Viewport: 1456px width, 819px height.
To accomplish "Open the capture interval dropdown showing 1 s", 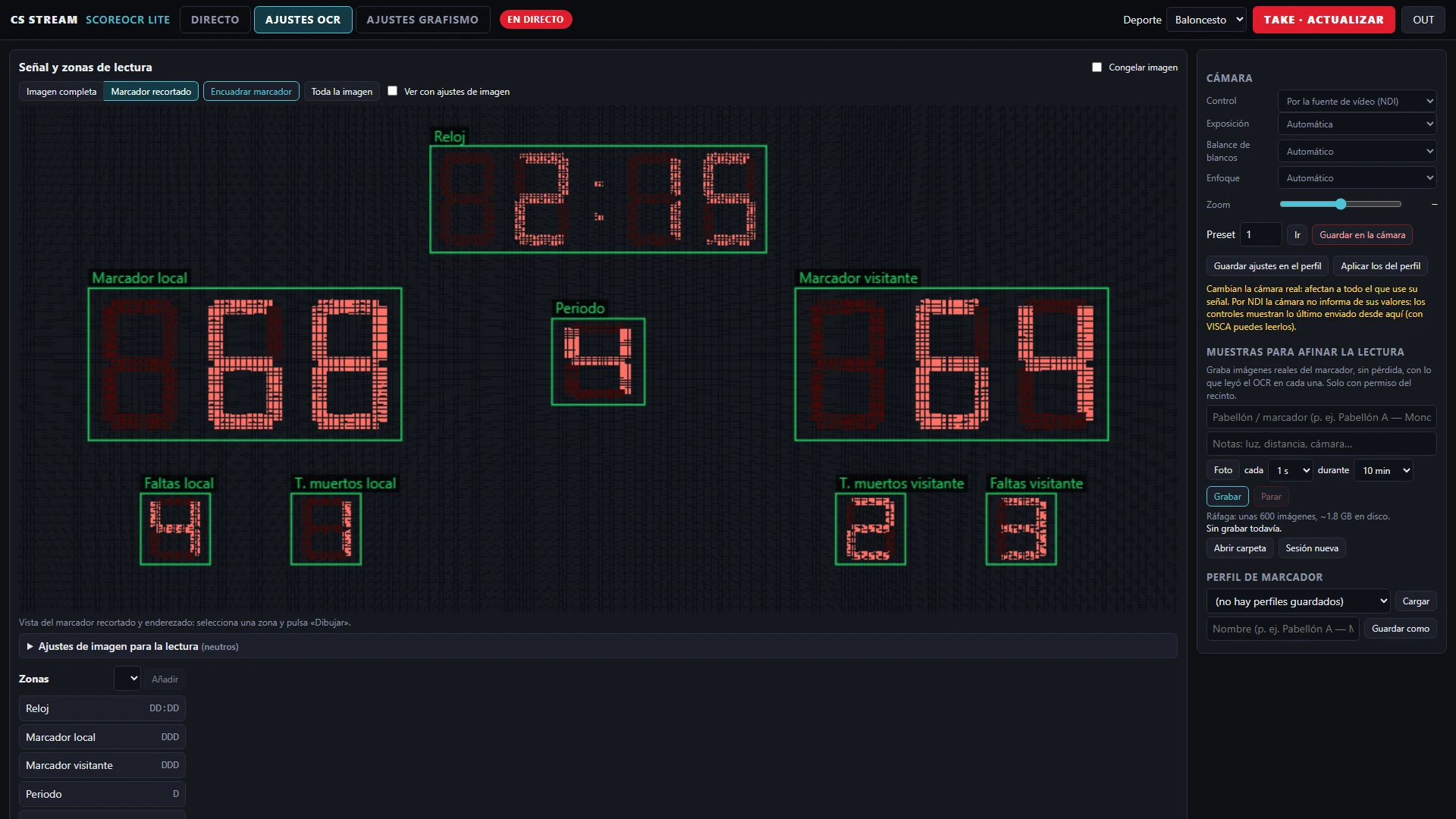I will 1290,470.
